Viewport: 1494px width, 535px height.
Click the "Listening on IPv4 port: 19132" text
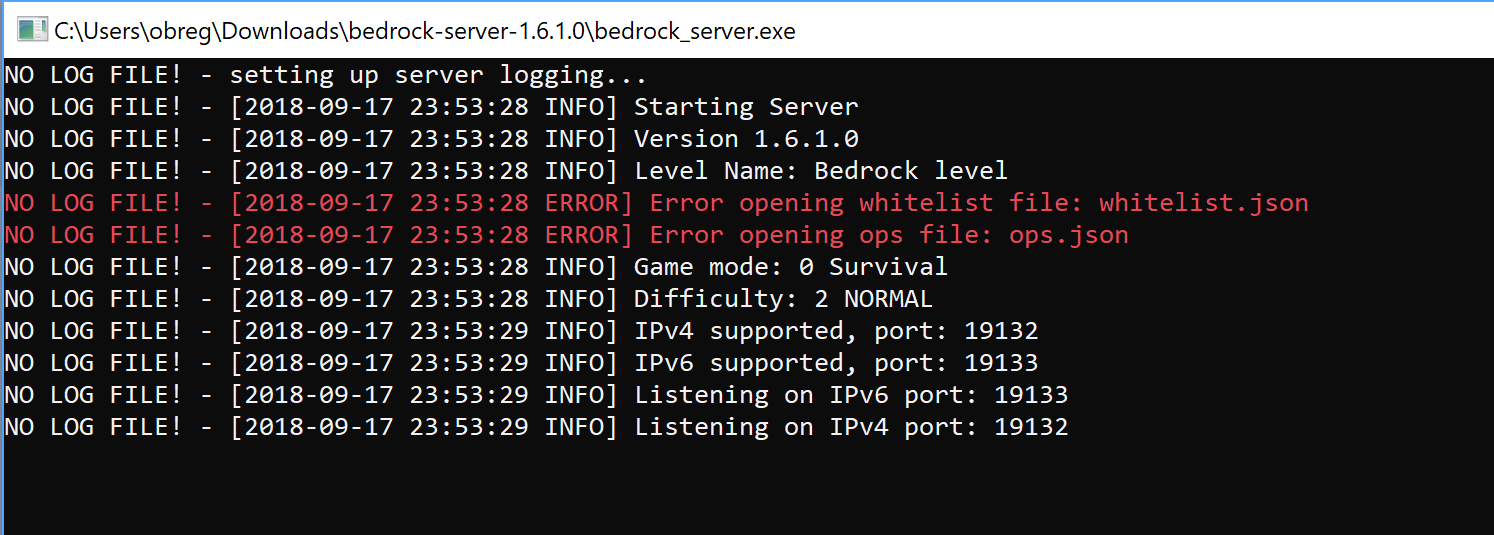[x=850, y=427]
